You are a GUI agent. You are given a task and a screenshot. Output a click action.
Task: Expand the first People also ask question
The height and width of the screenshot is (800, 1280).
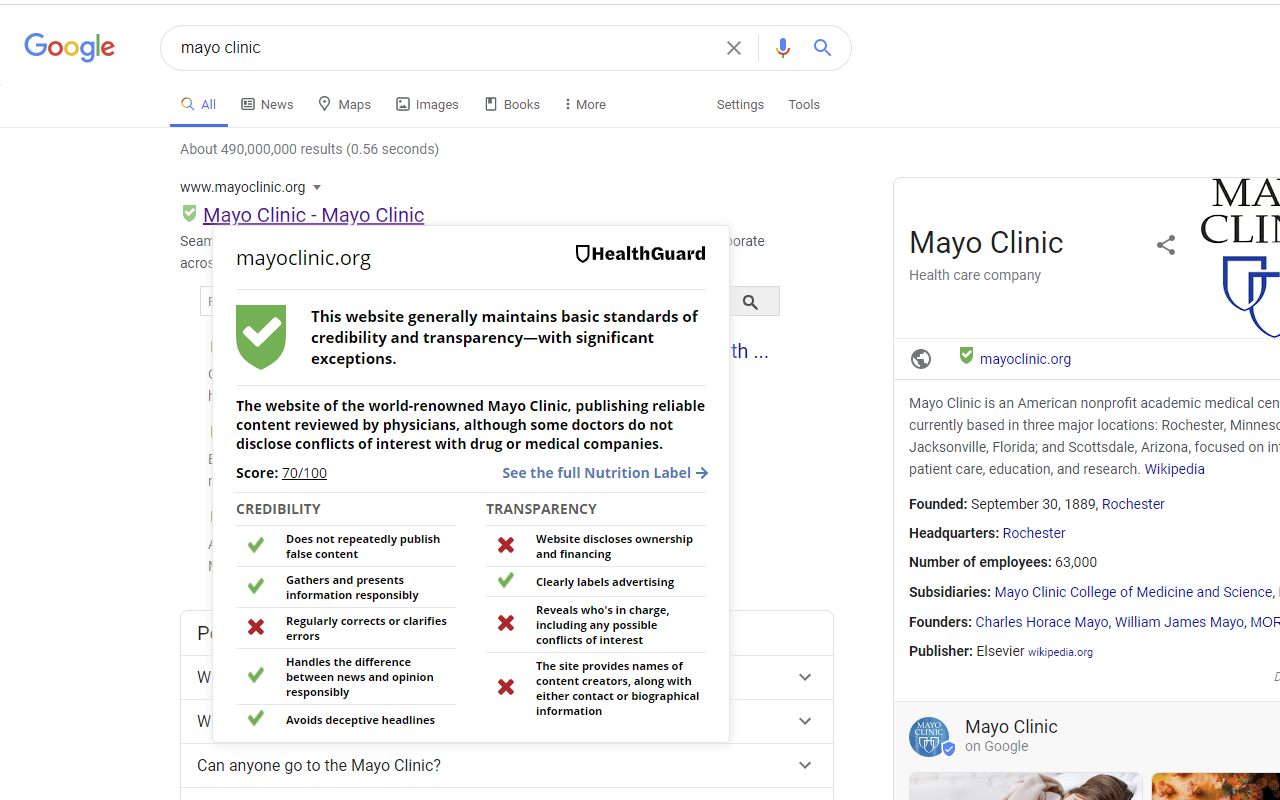coord(804,677)
